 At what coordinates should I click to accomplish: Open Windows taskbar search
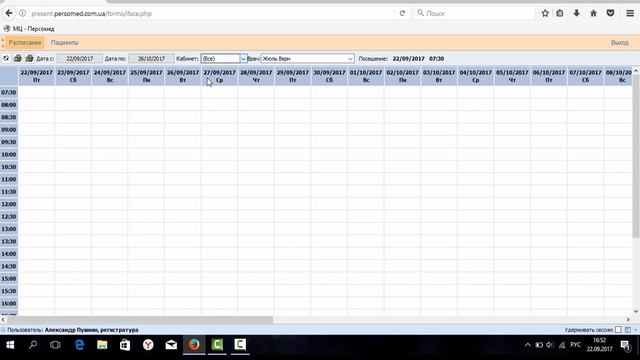pyautogui.click(x=33, y=345)
